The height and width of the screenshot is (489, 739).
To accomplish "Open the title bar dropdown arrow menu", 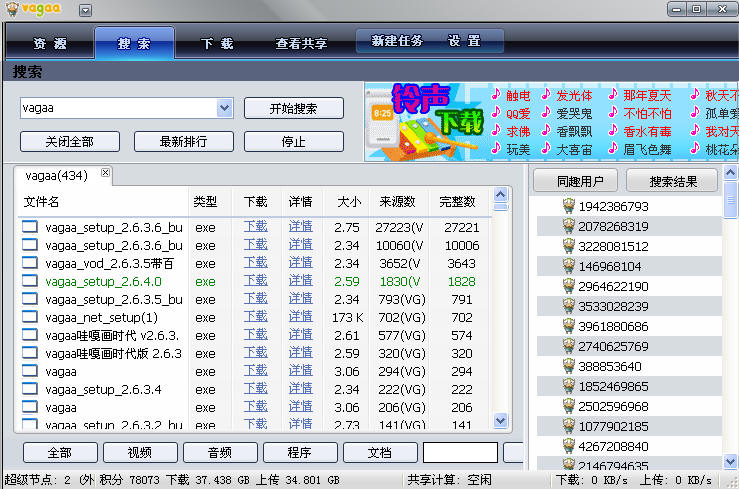I will coord(85,10).
